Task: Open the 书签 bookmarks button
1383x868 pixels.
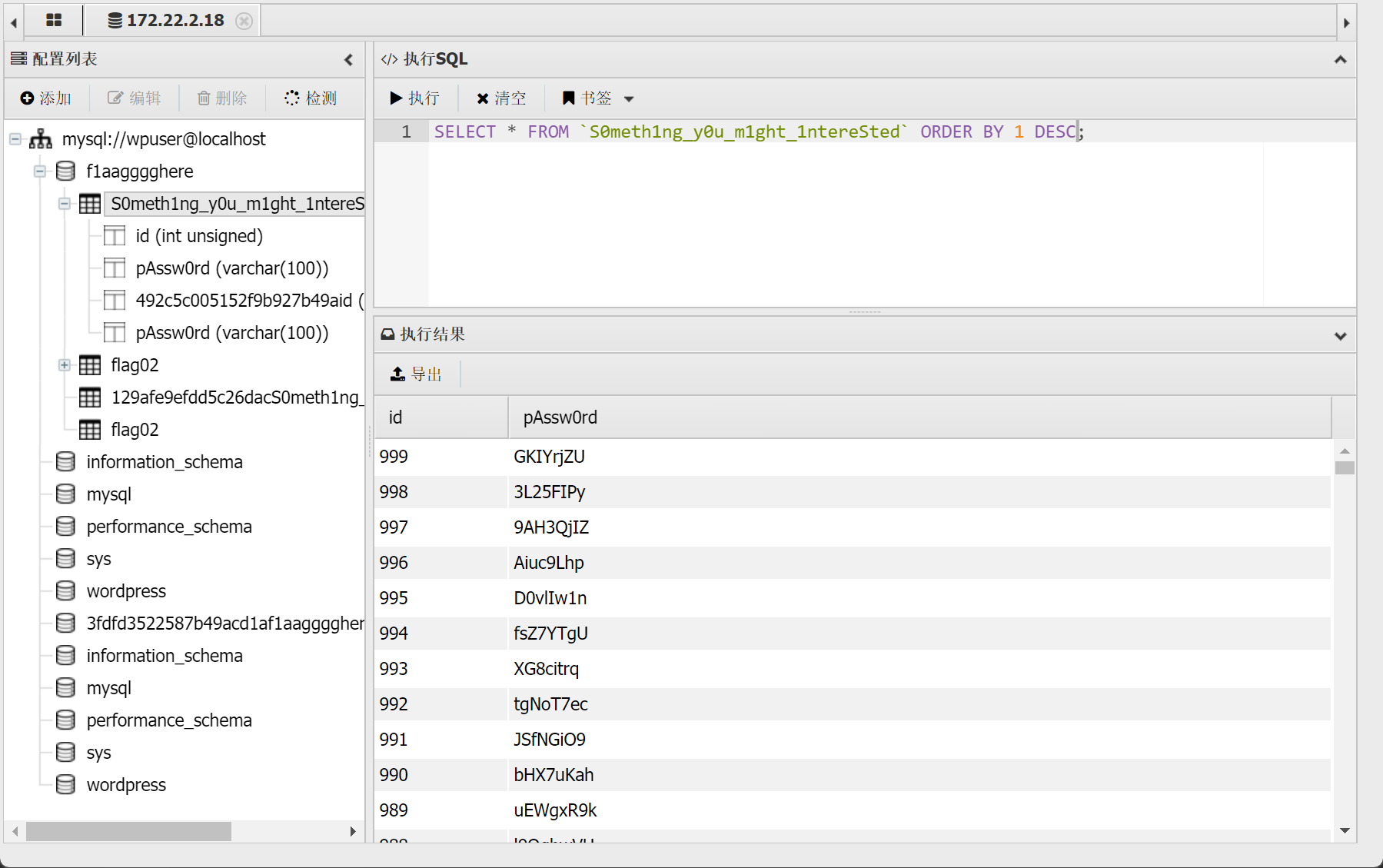Action: tap(587, 98)
